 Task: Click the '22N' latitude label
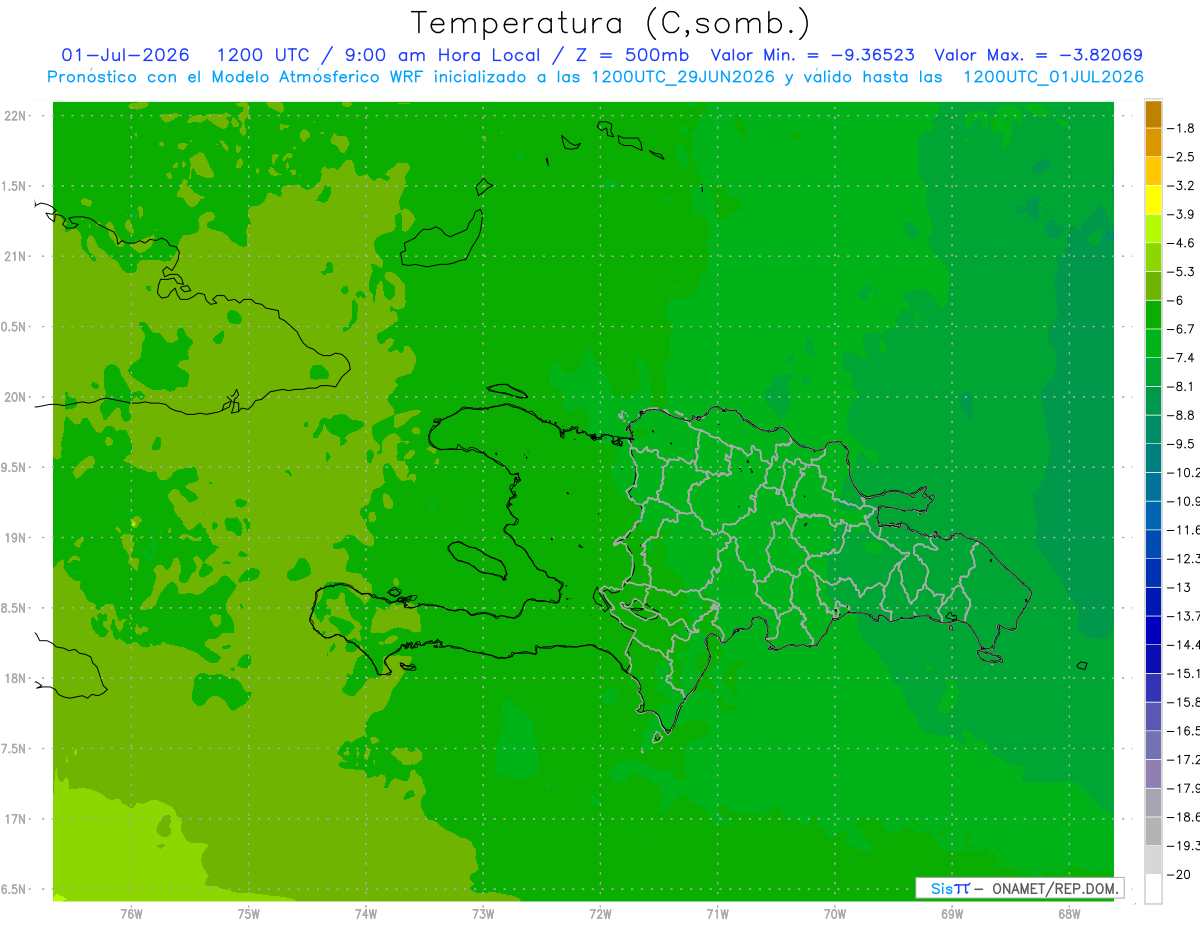(x=17, y=115)
